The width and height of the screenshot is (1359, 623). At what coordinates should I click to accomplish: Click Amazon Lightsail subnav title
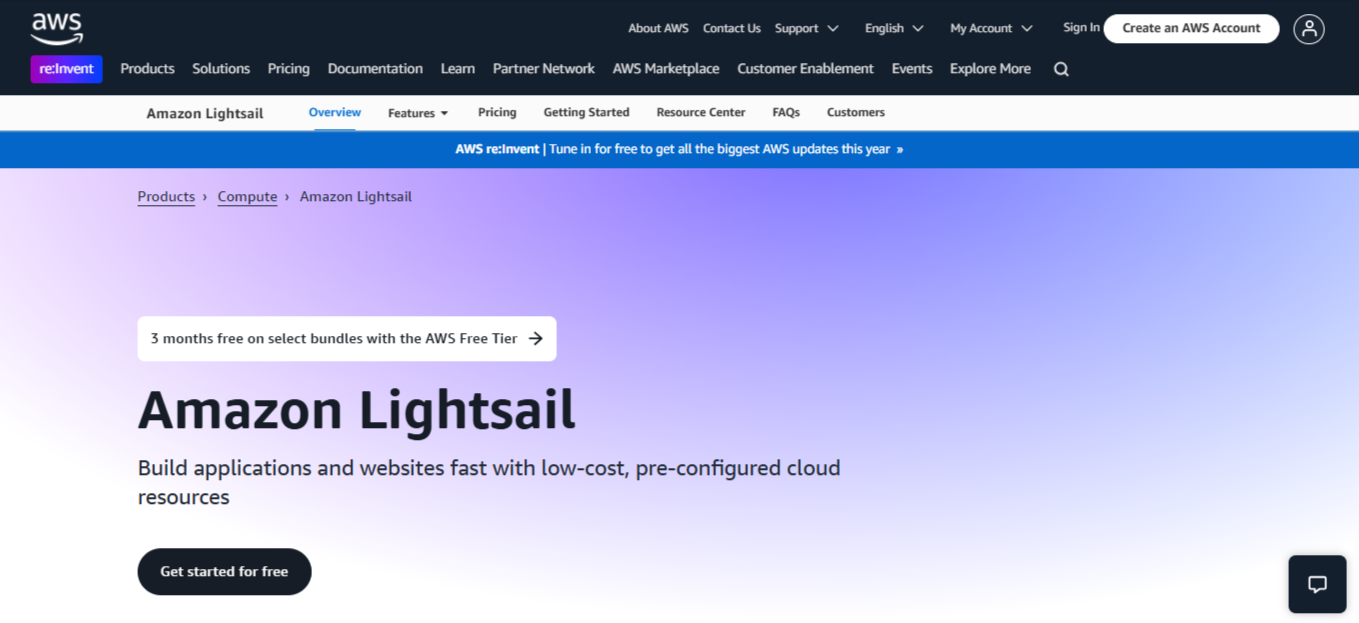pos(205,113)
